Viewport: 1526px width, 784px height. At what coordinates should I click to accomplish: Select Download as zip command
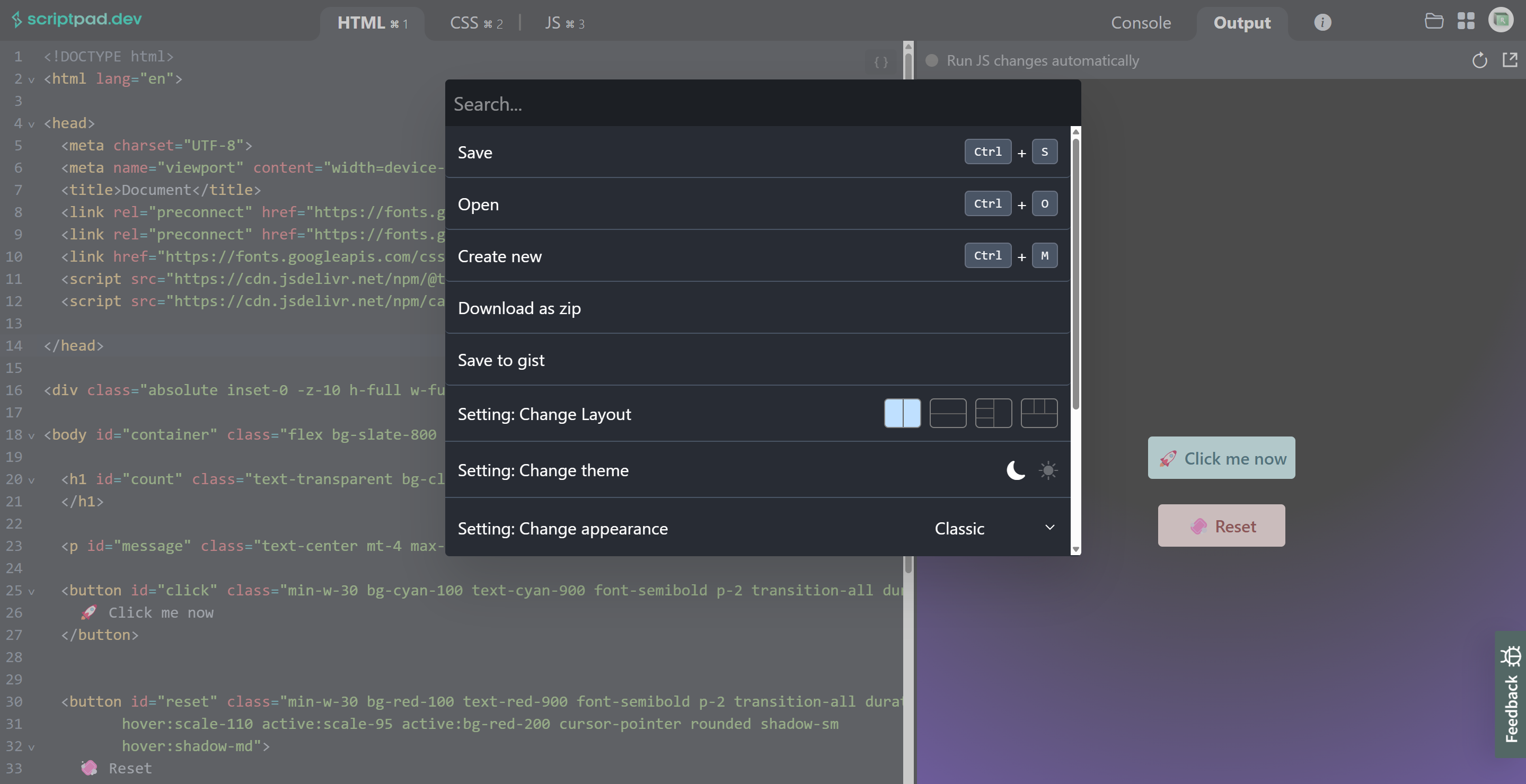[x=757, y=308]
